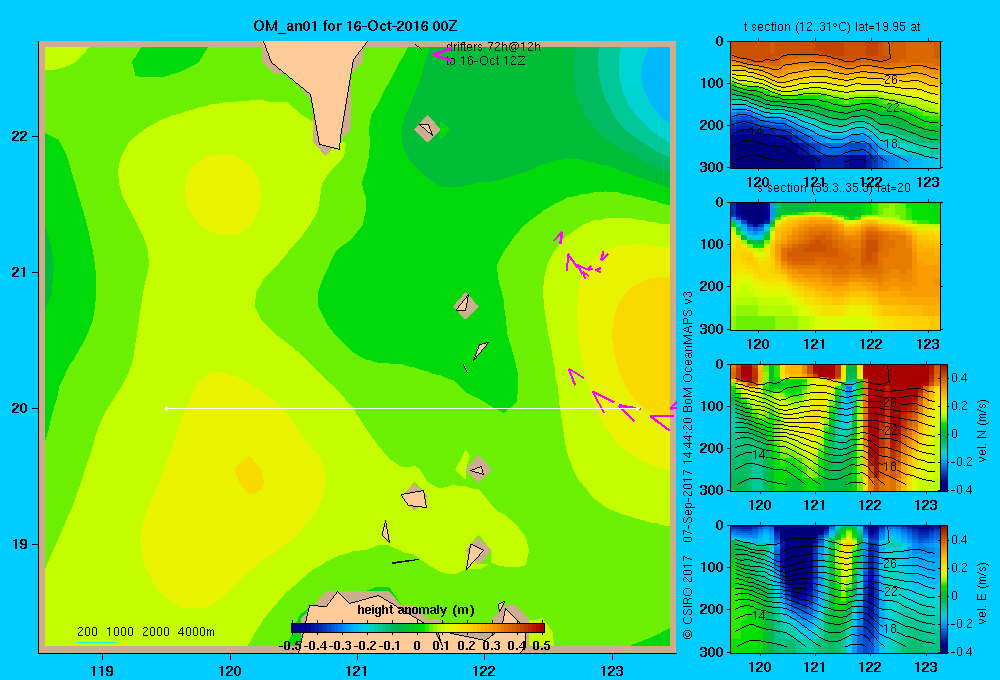Click the island just below latitude 21 on the map
The height and width of the screenshot is (680, 1000).
(466, 305)
